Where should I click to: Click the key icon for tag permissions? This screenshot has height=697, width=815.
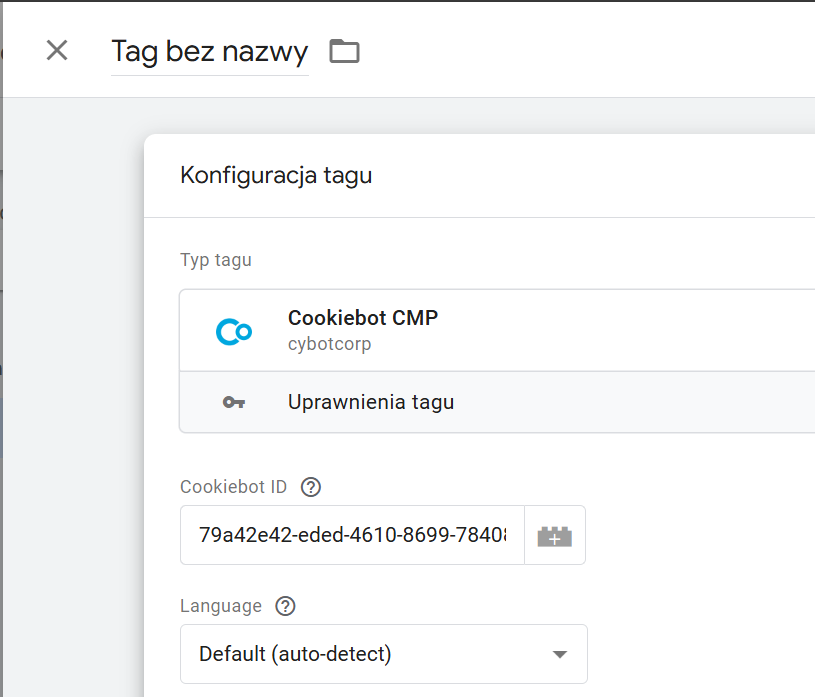point(234,402)
